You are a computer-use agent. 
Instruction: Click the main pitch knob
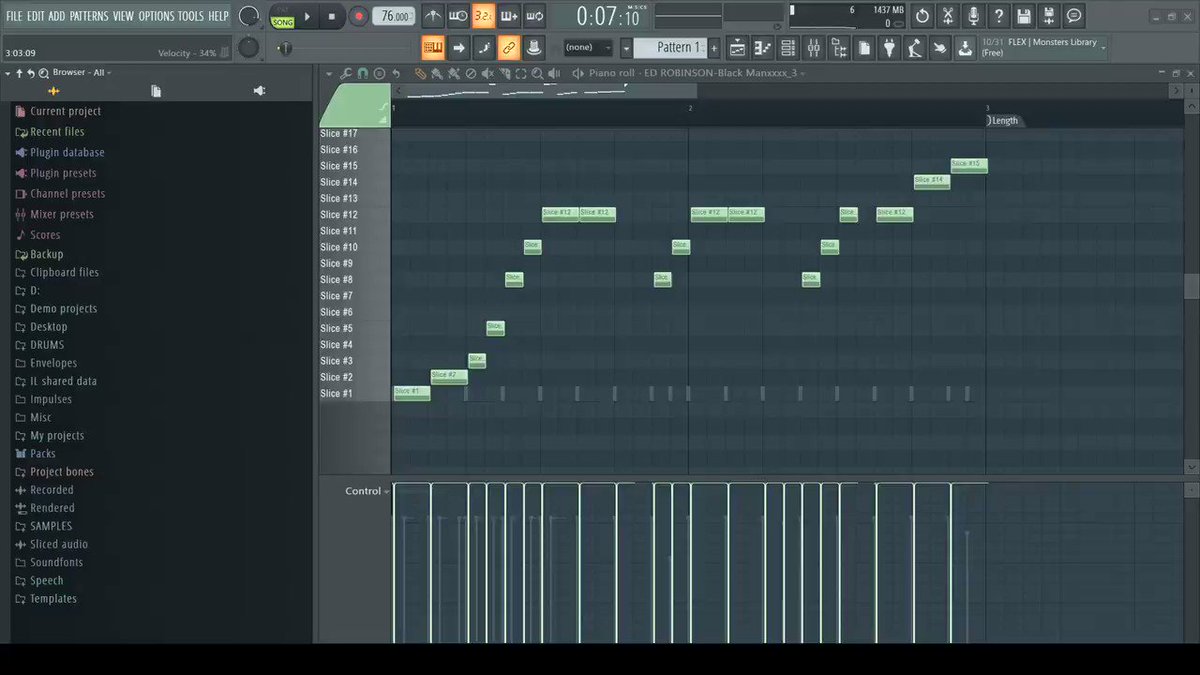248,47
